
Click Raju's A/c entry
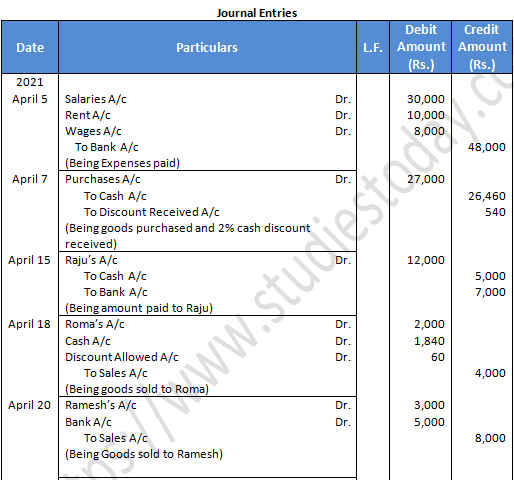pyautogui.click(x=91, y=260)
